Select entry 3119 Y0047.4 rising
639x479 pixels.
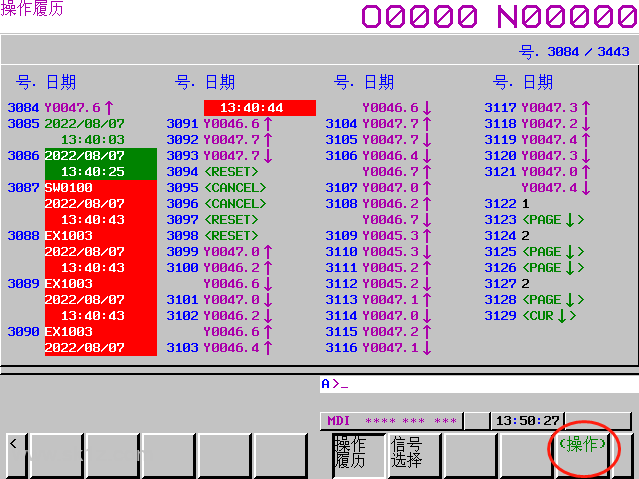point(538,140)
